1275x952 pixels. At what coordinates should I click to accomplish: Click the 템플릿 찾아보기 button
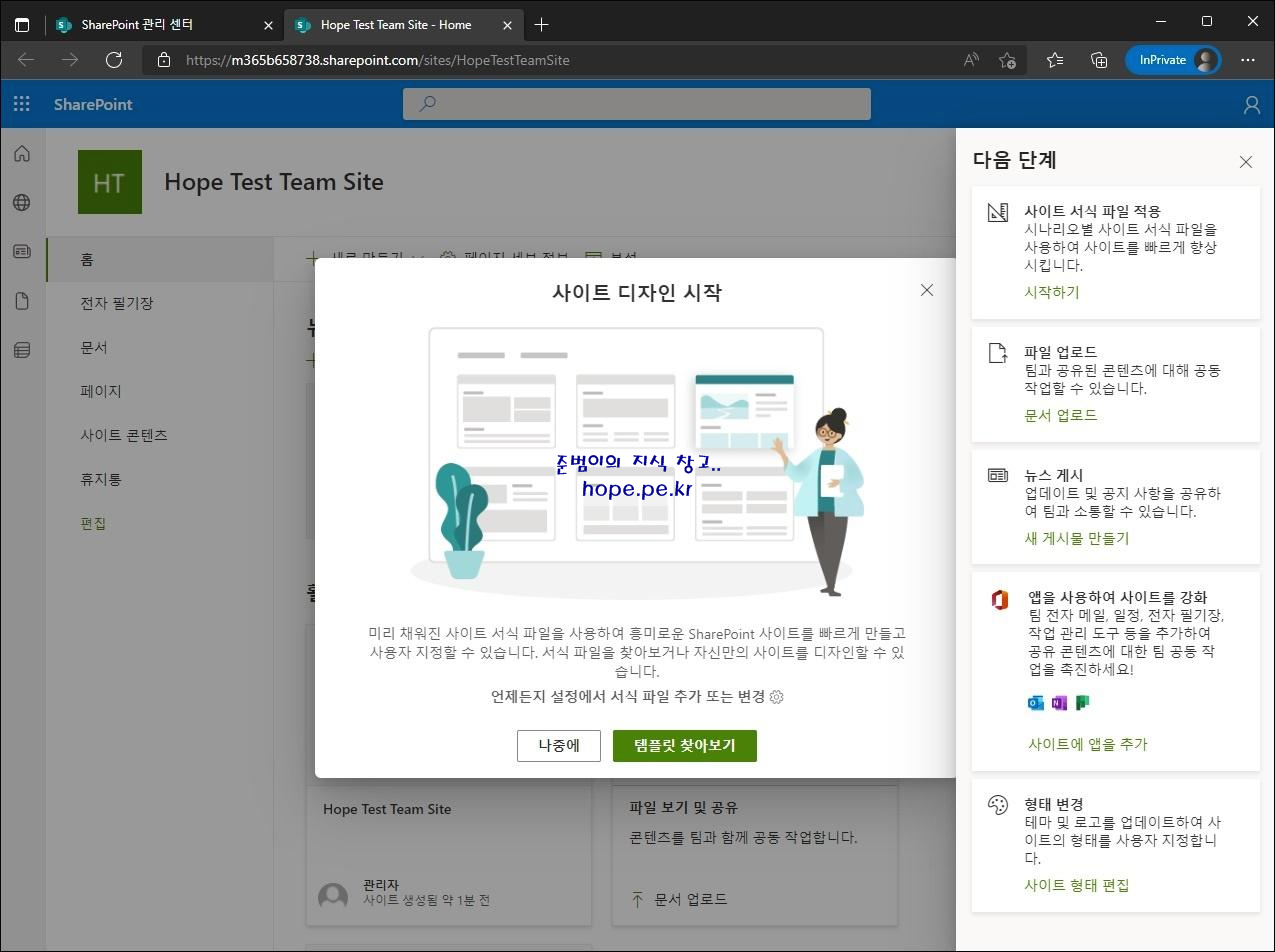pyautogui.click(x=685, y=745)
